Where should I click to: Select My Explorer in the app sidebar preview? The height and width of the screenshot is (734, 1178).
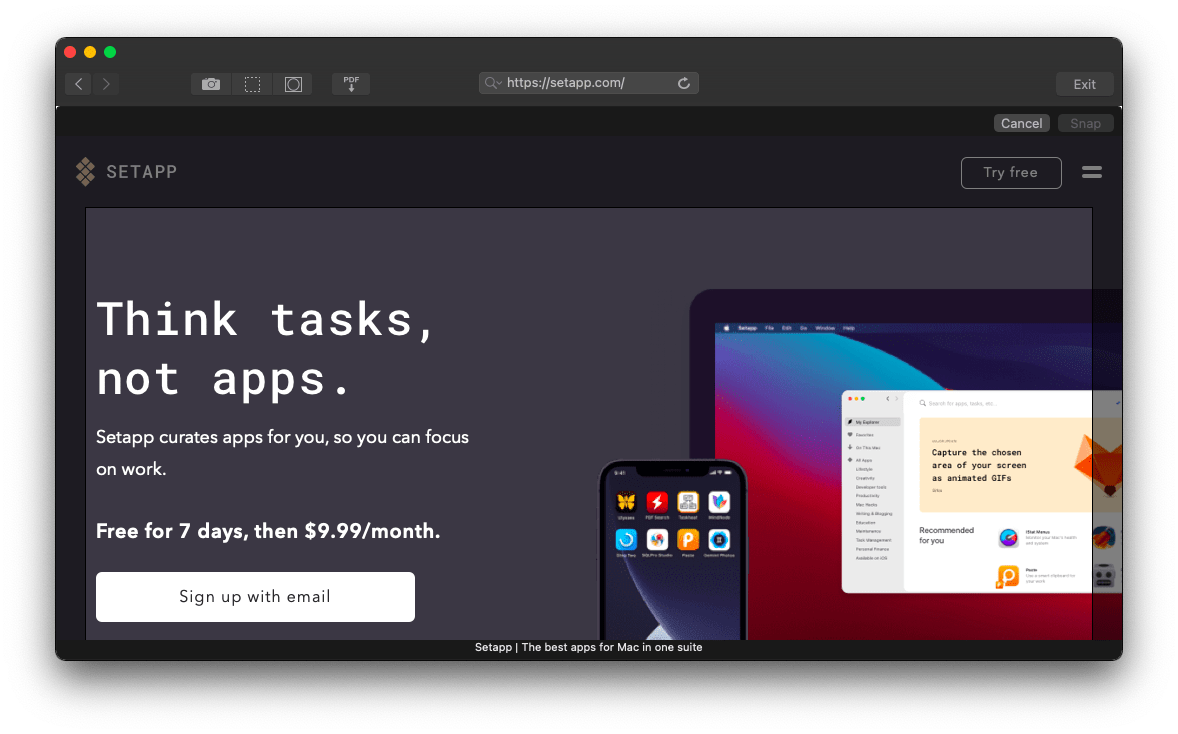pos(869,422)
